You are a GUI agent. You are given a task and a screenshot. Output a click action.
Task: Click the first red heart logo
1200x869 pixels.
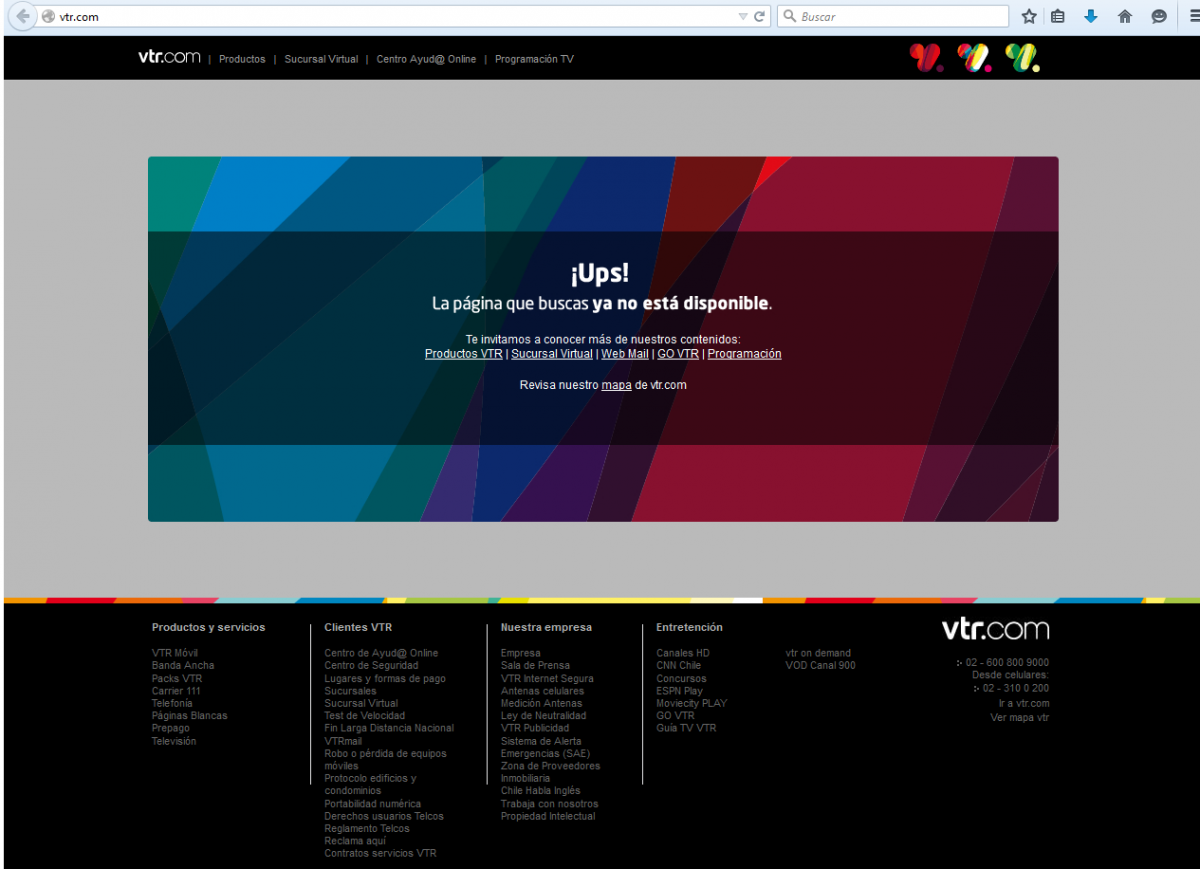click(926, 58)
